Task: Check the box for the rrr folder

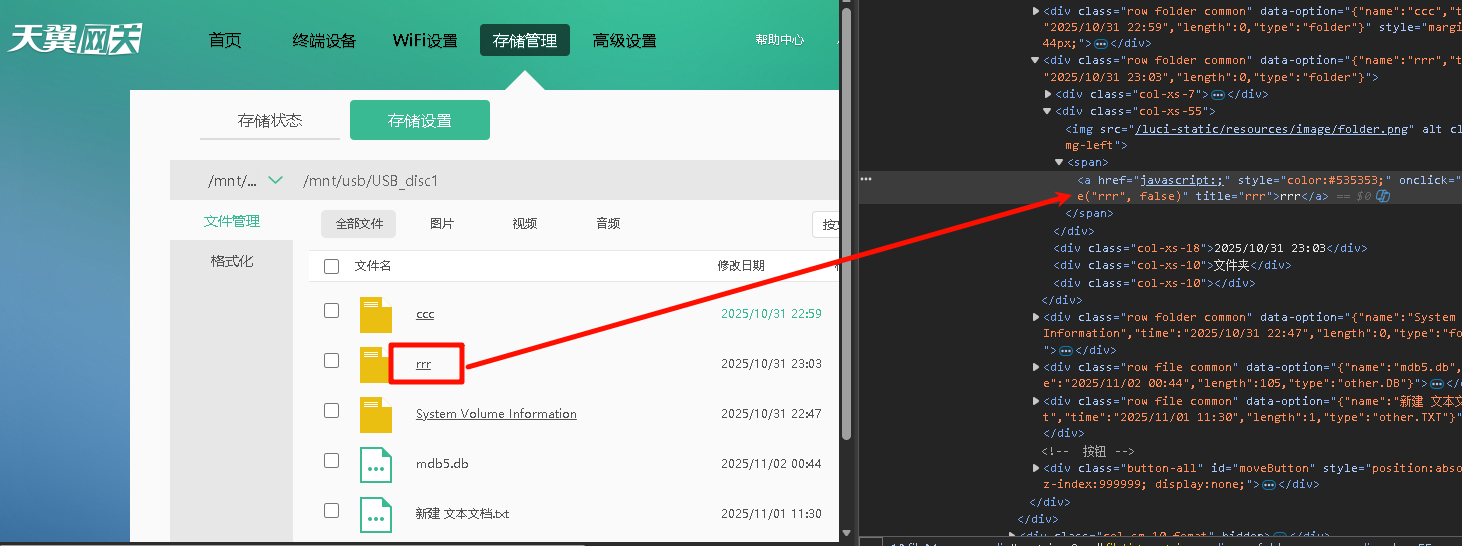Action: click(x=331, y=361)
